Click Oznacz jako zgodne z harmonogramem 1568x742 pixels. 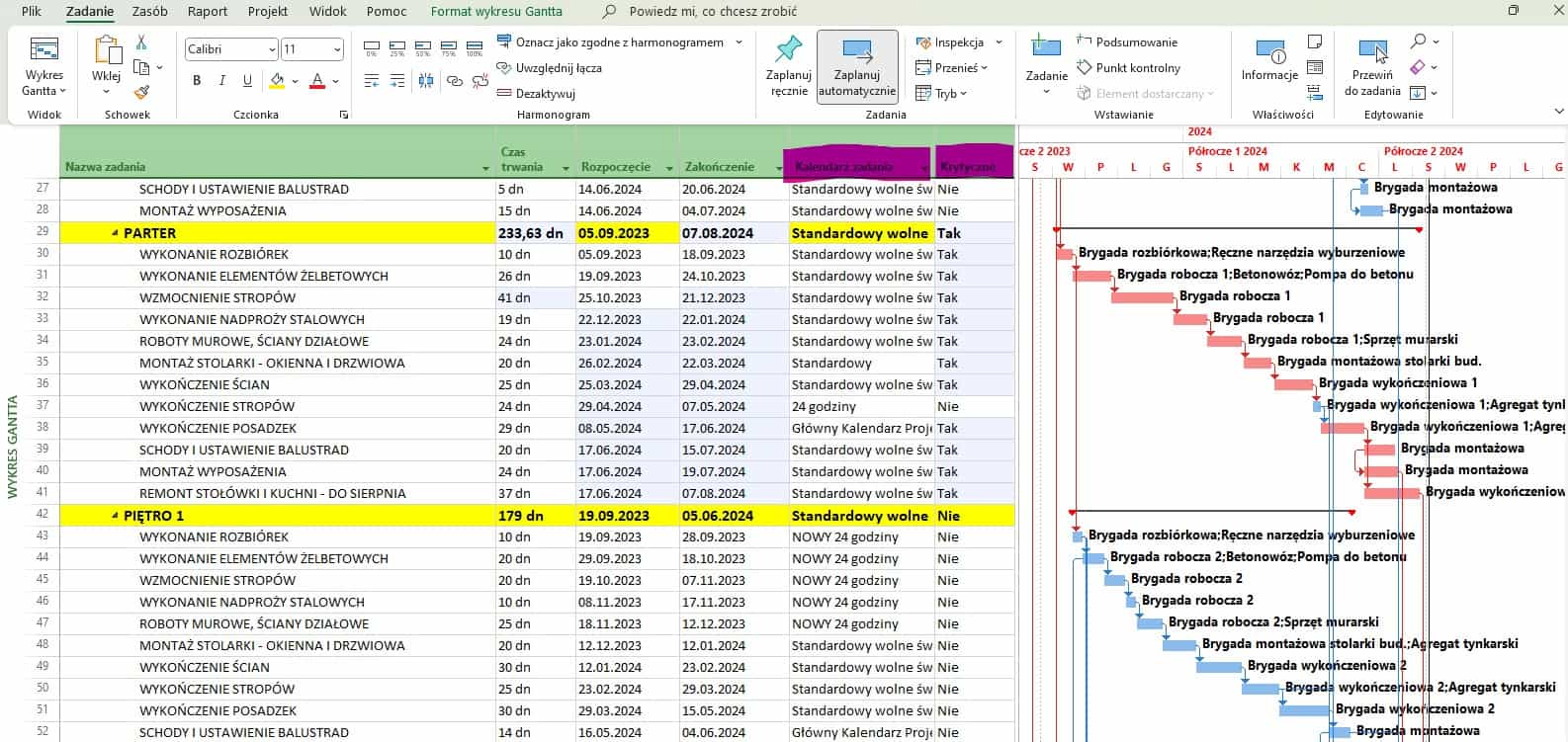(612, 42)
